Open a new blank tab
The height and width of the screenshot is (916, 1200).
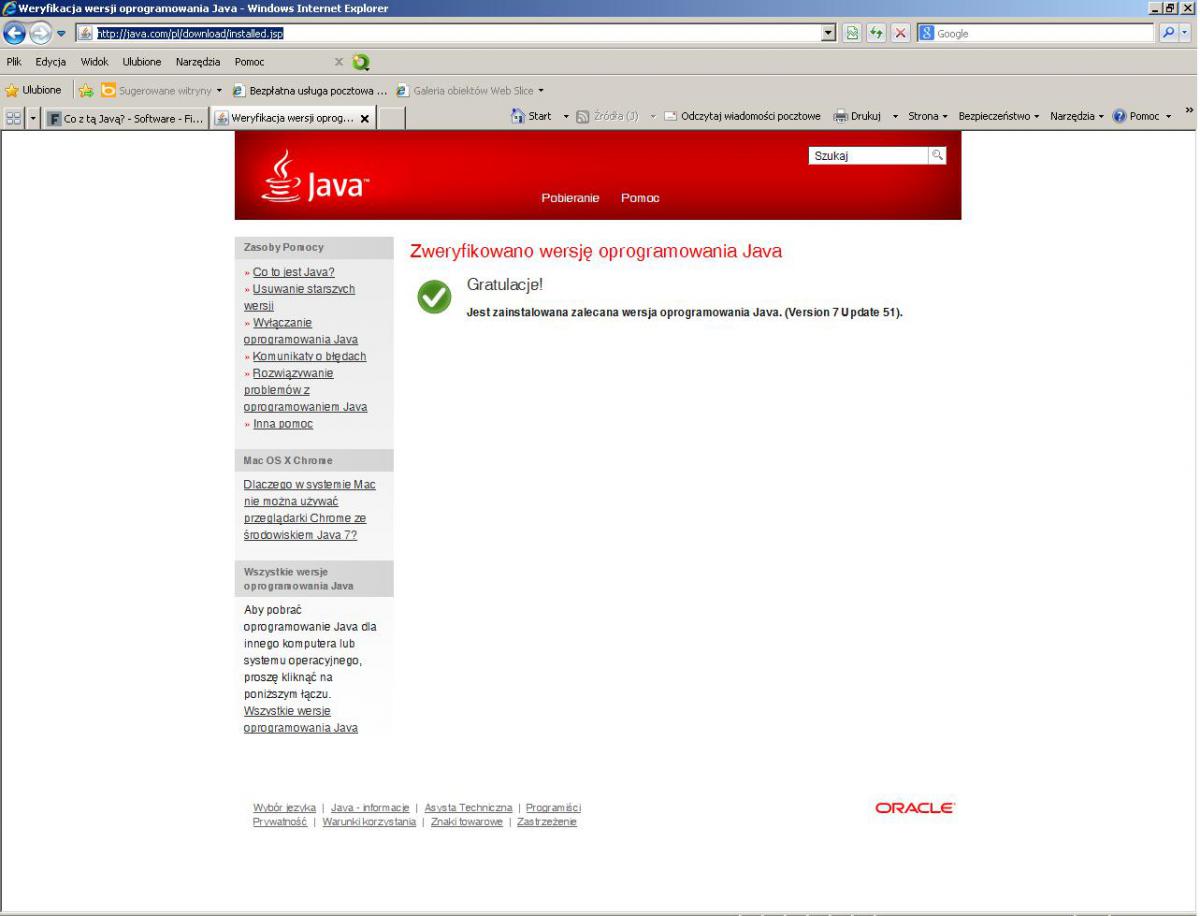point(389,117)
